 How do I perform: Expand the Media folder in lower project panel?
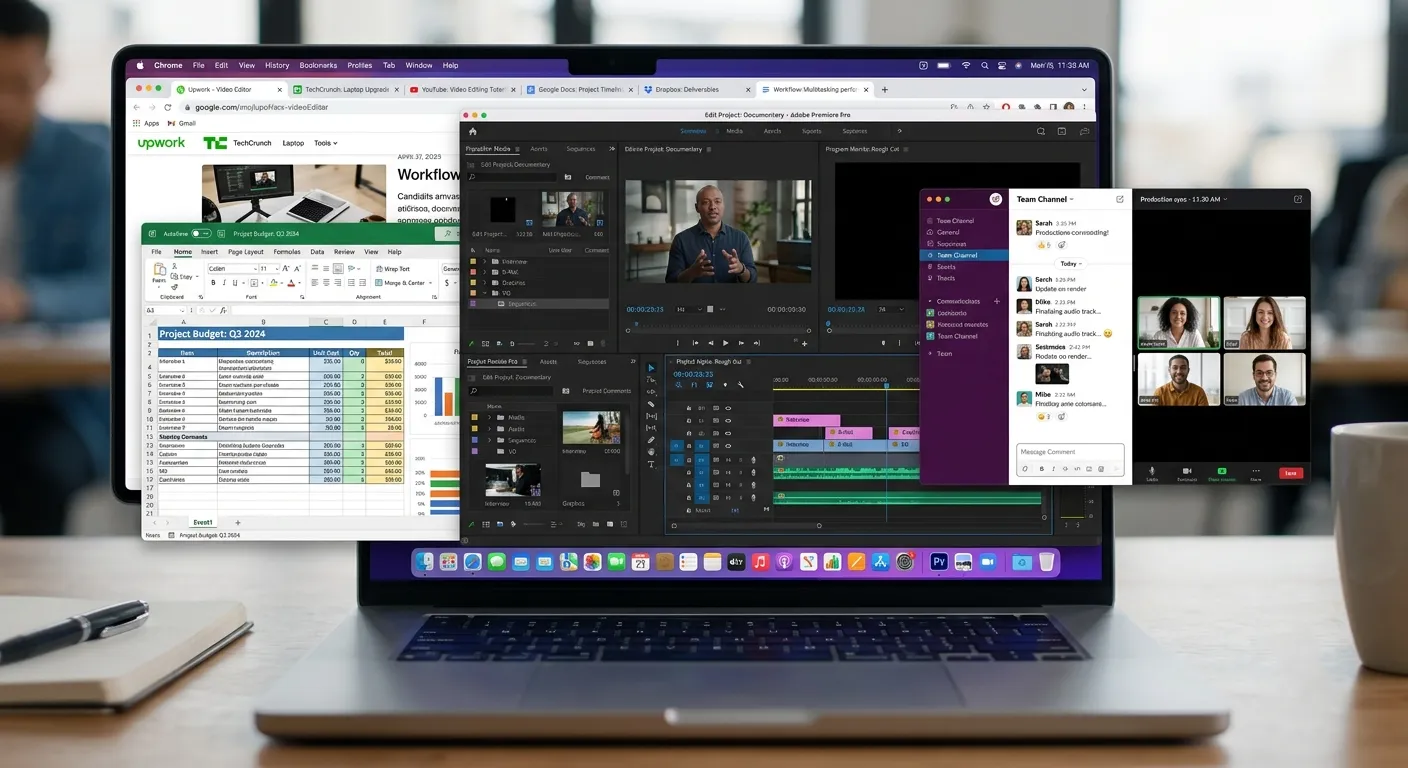pos(489,417)
